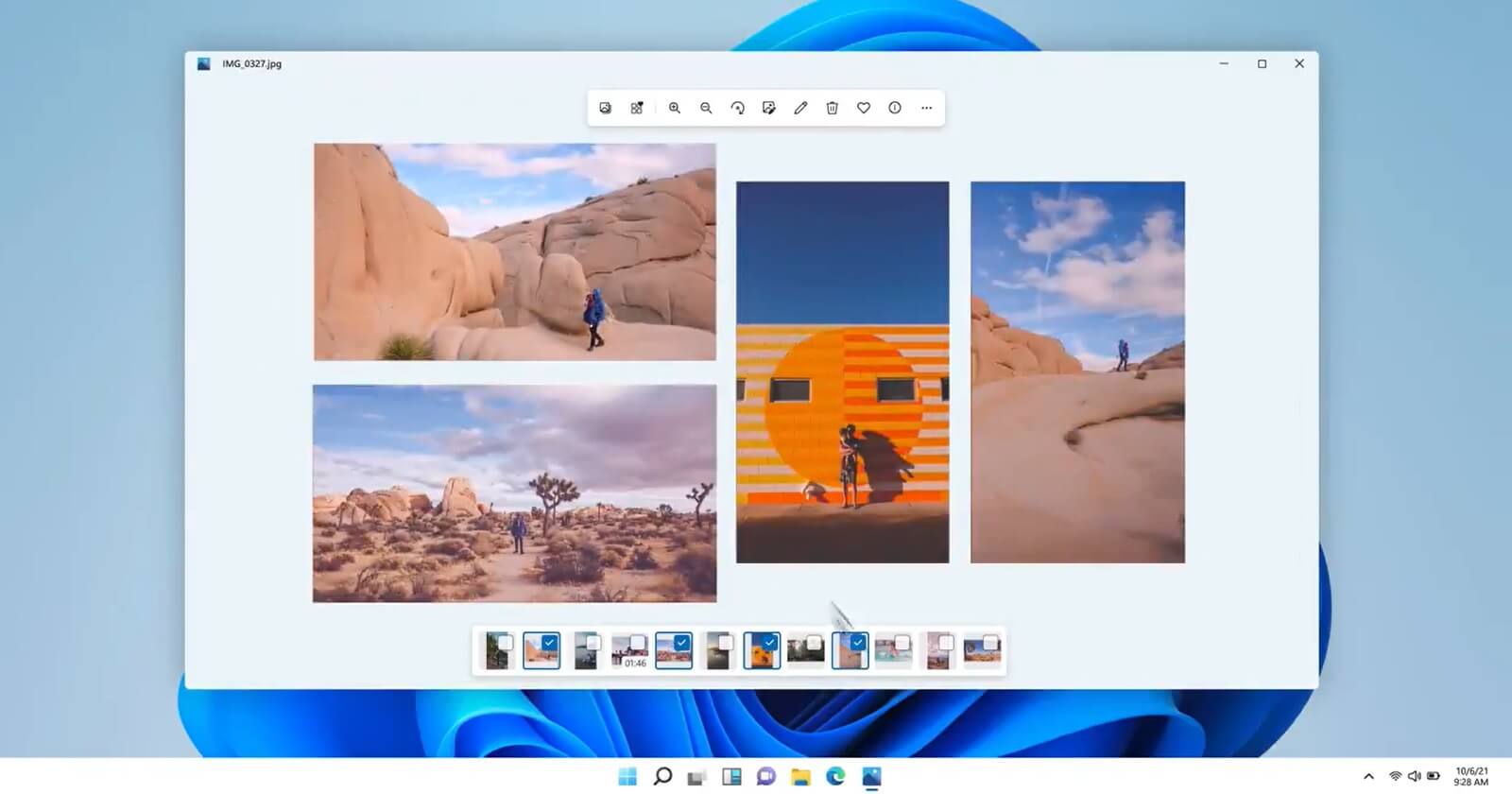Uncheck the orange striped wall thumbnail checkbox
Screen dimensions: 1512x794
pyautogui.click(x=770, y=643)
